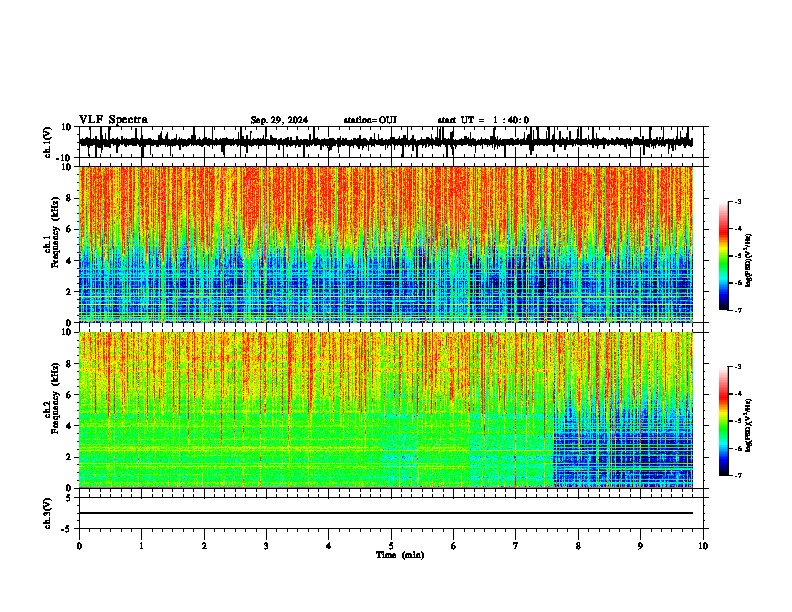Click time axis tick label "4" at bottom

tap(328, 546)
